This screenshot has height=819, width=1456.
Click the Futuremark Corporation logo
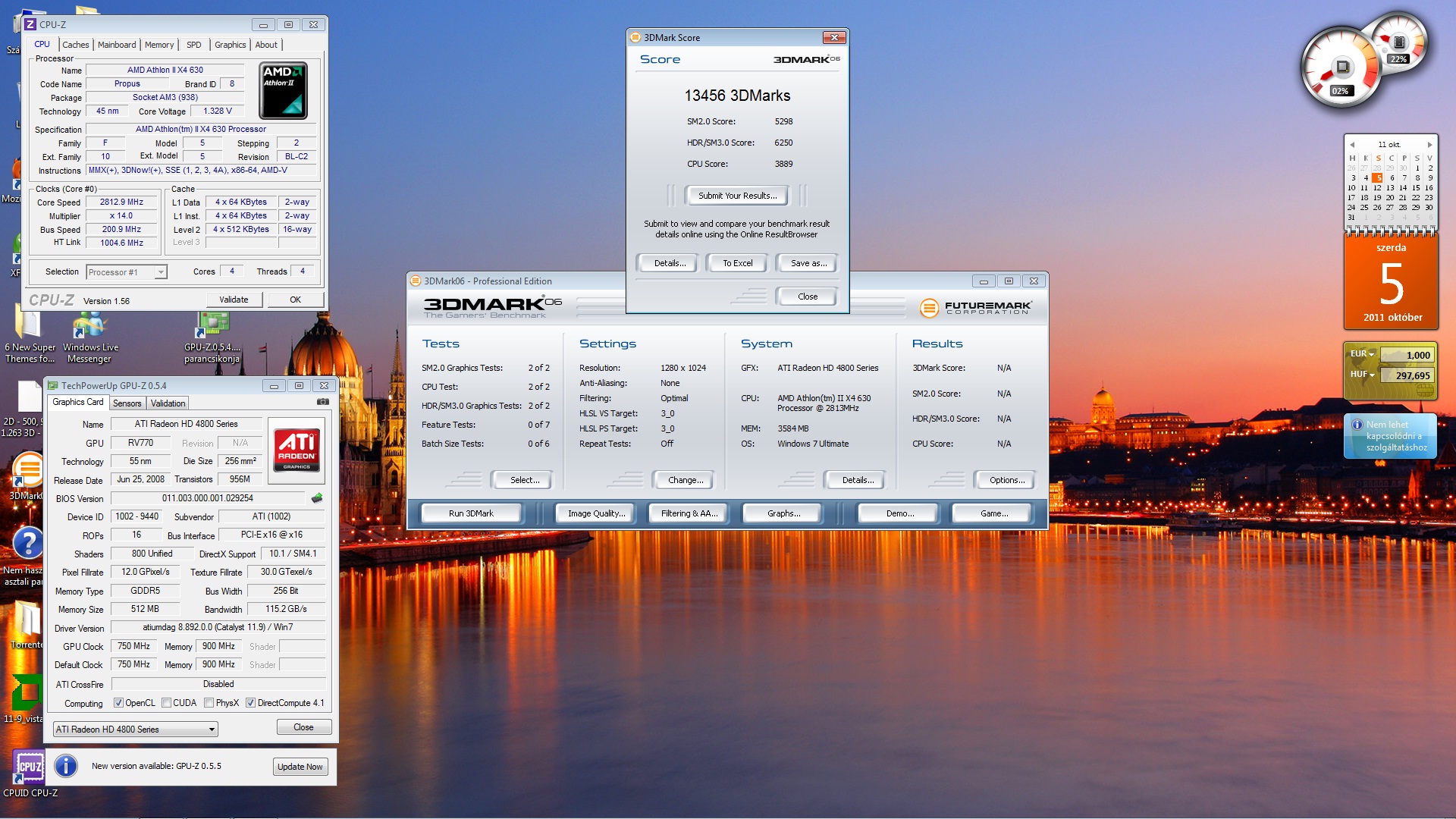975,307
